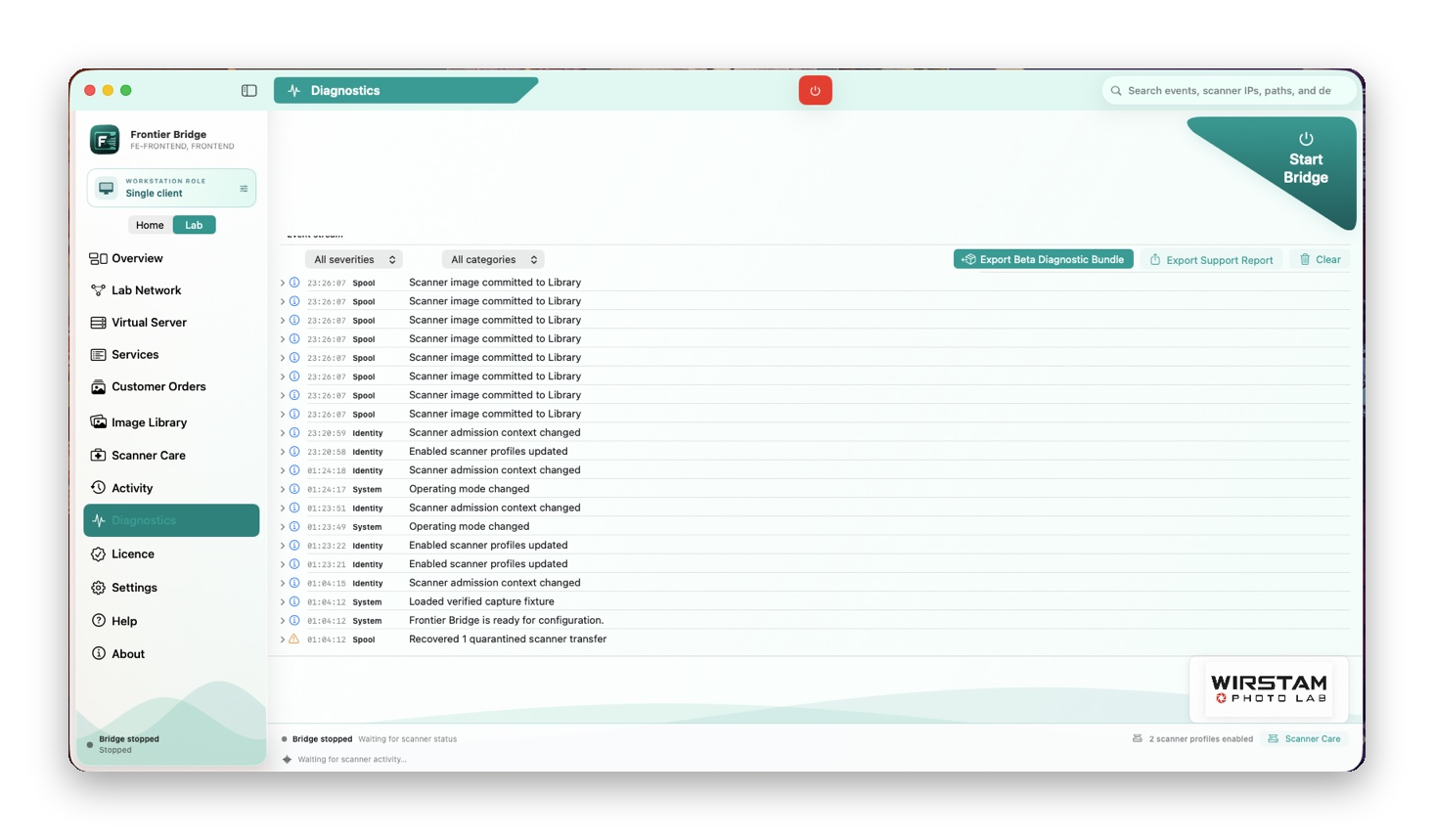Viewport: 1434px width, 840px height.
Task: Focus the search events field
Action: pos(1230,91)
